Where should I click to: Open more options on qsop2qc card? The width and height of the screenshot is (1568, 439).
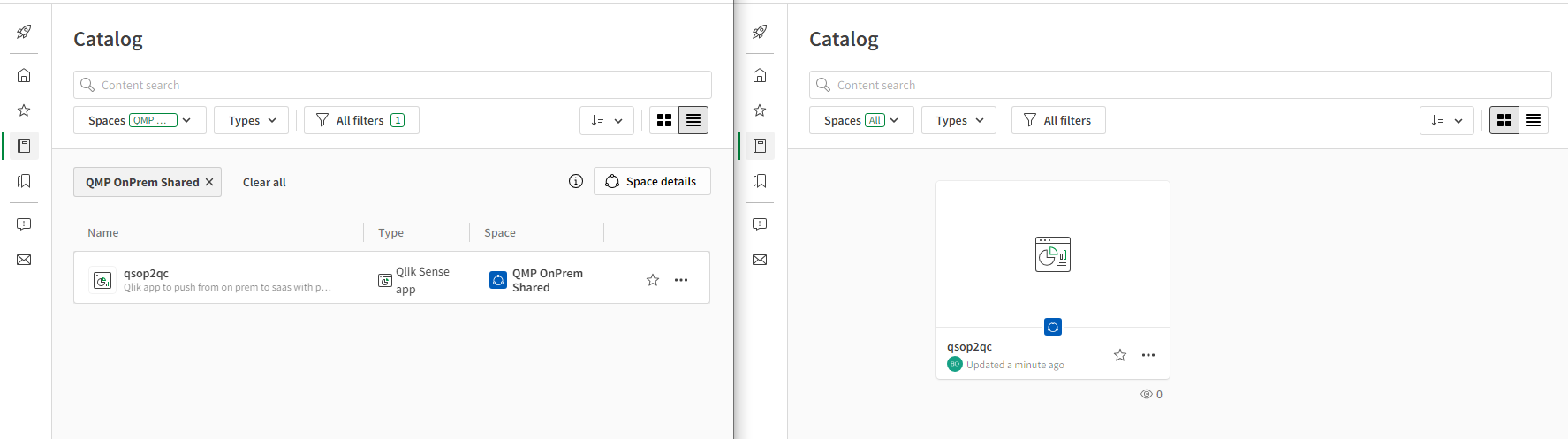[x=1148, y=355]
